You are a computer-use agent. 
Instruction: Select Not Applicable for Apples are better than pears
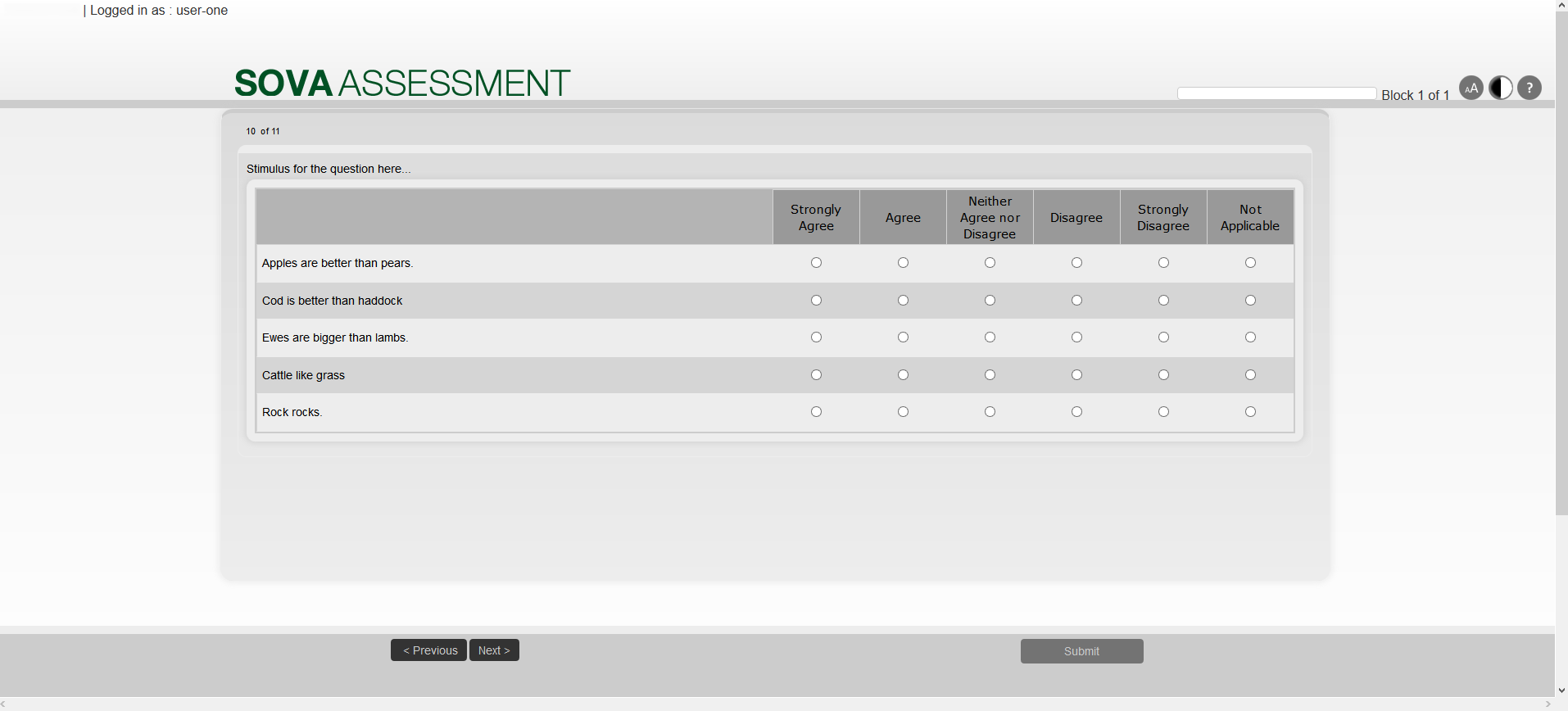coord(1250,263)
